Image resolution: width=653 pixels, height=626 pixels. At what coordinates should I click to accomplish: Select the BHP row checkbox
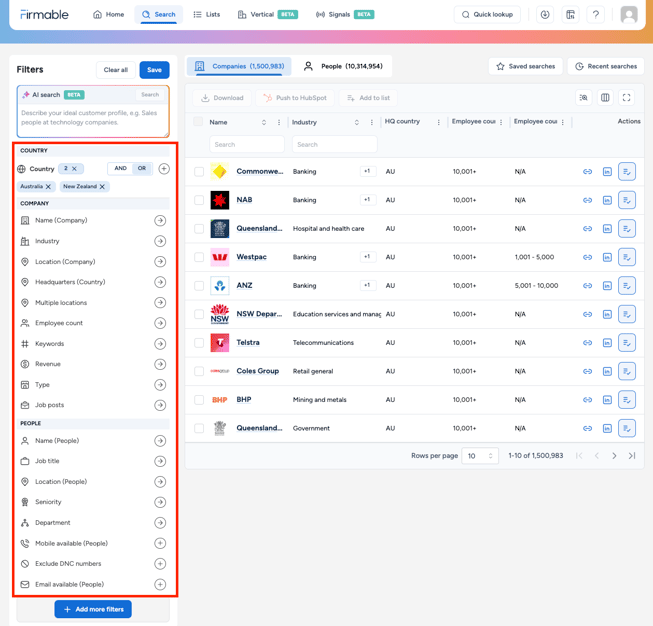199,400
